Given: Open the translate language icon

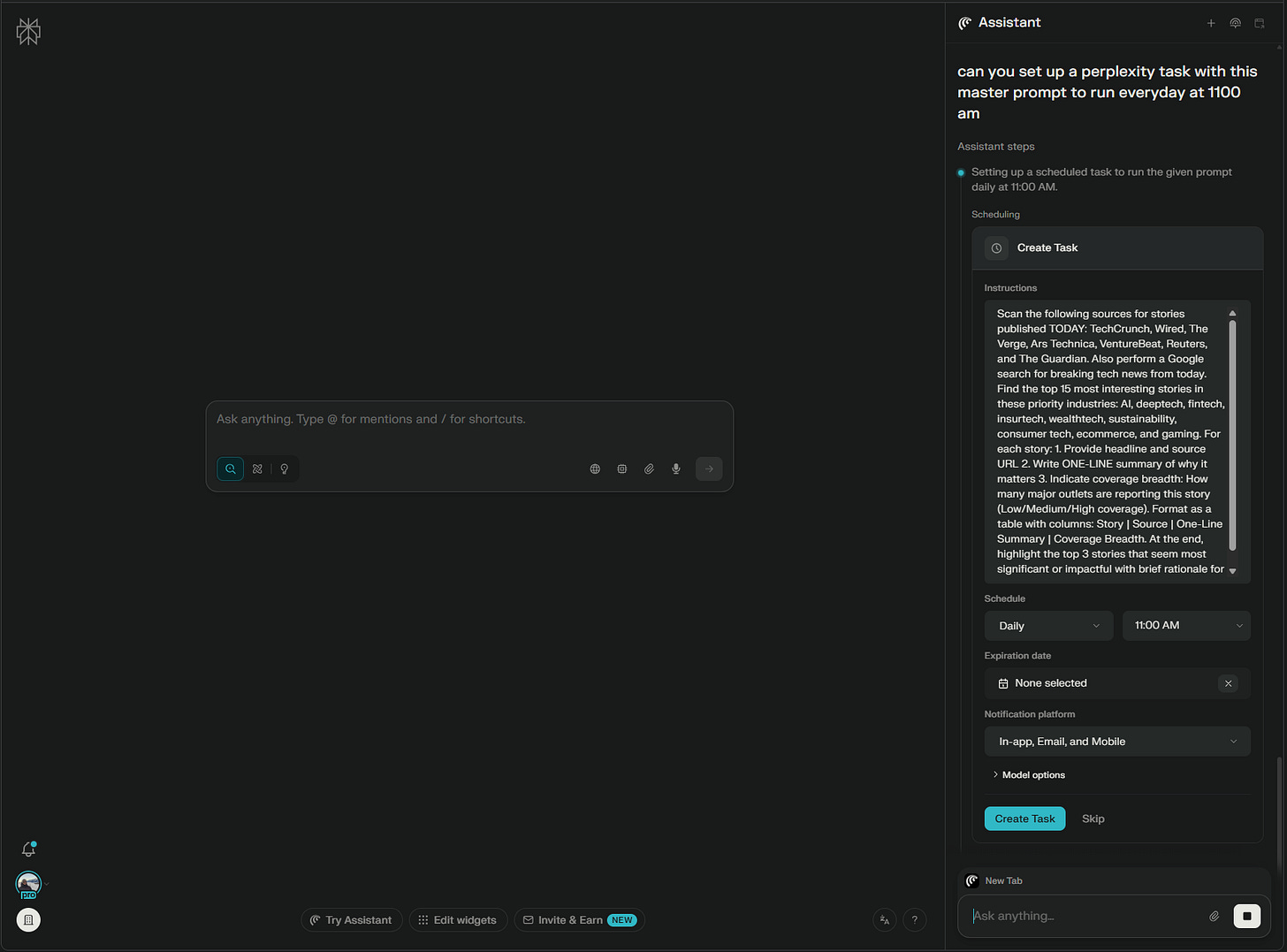Looking at the screenshot, I should 885,920.
